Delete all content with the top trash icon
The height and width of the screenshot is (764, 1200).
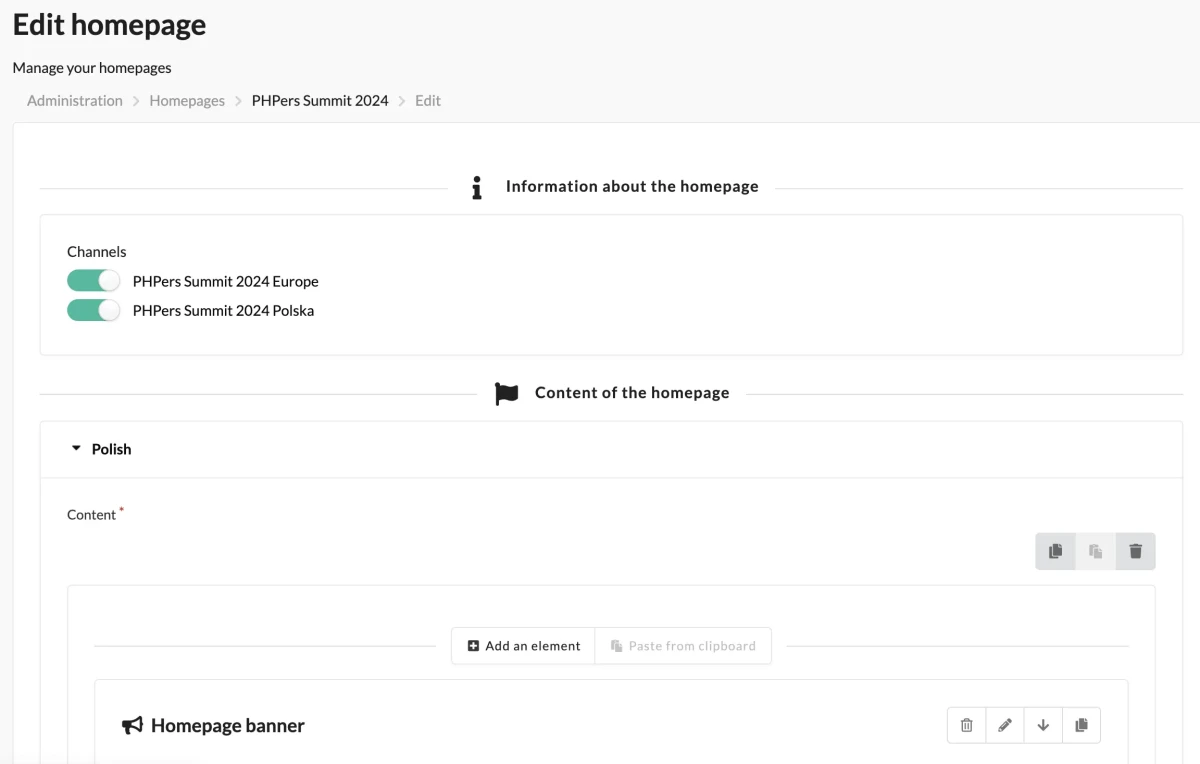pyautogui.click(x=1135, y=551)
